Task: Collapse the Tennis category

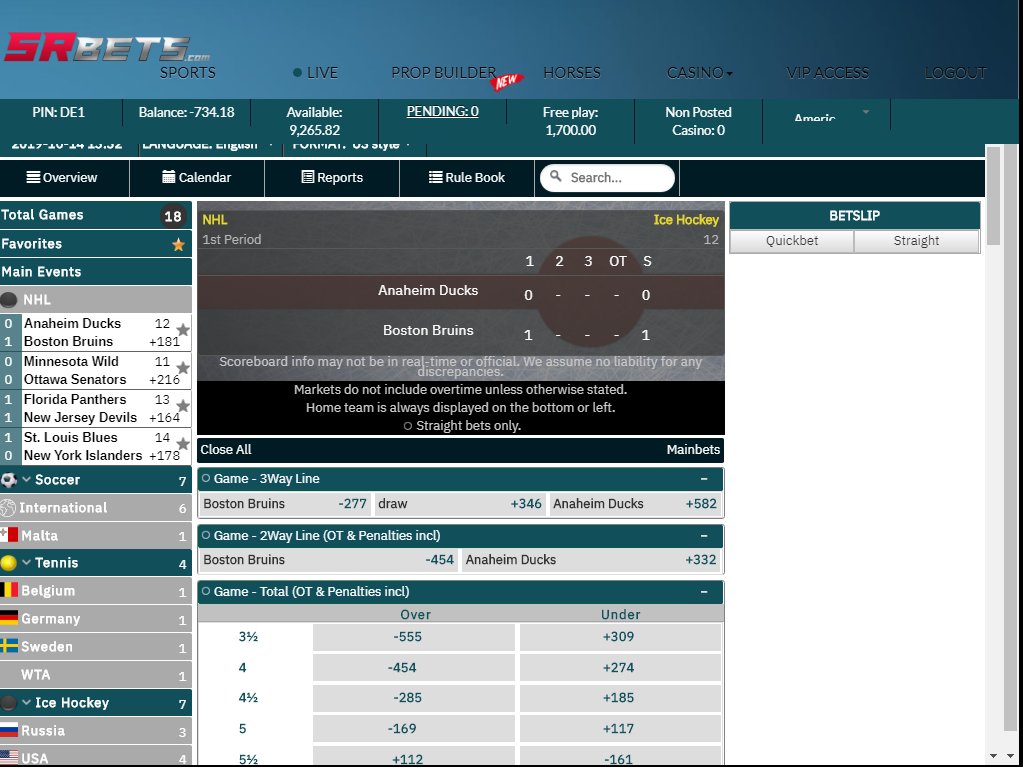Action: tap(27, 562)
